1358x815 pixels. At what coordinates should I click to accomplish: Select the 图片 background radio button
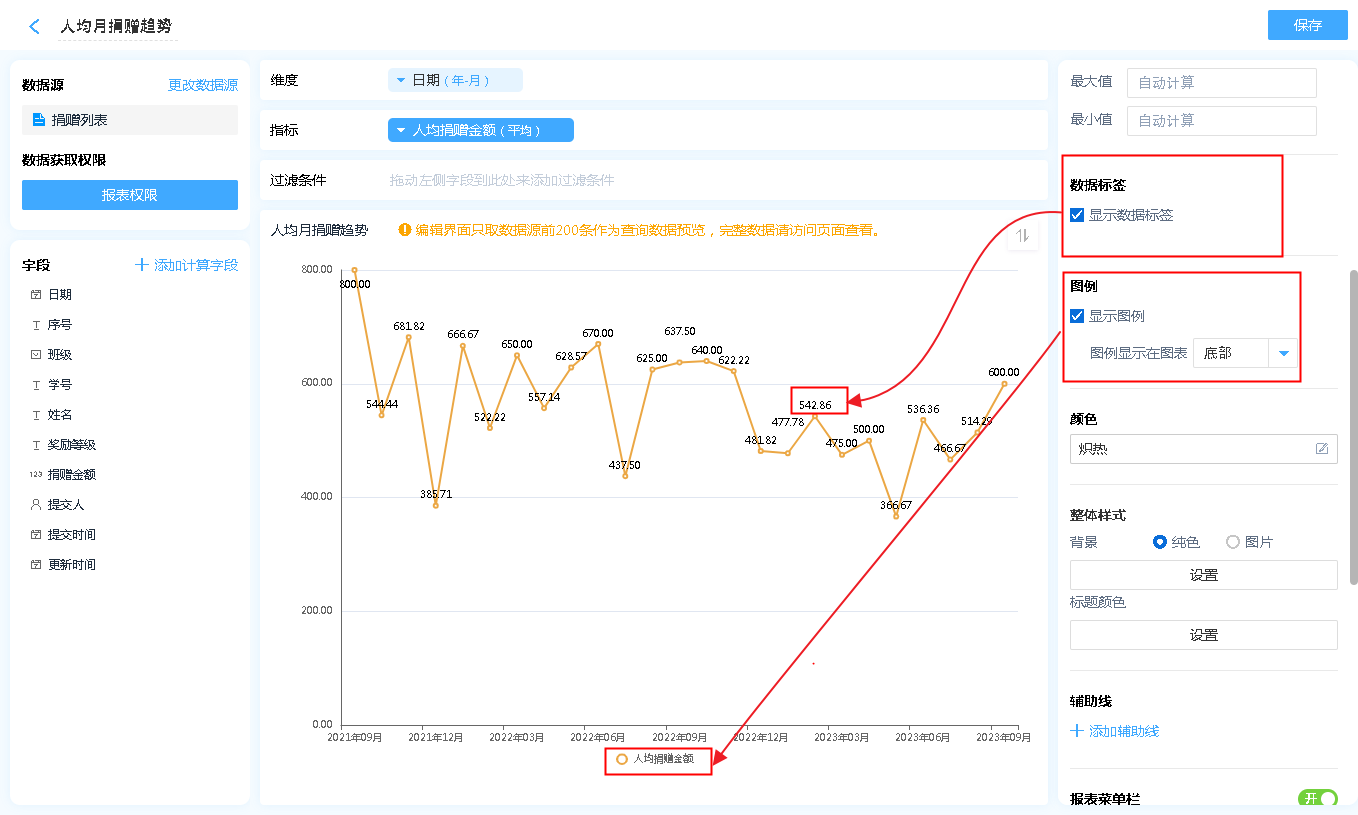1233,542
